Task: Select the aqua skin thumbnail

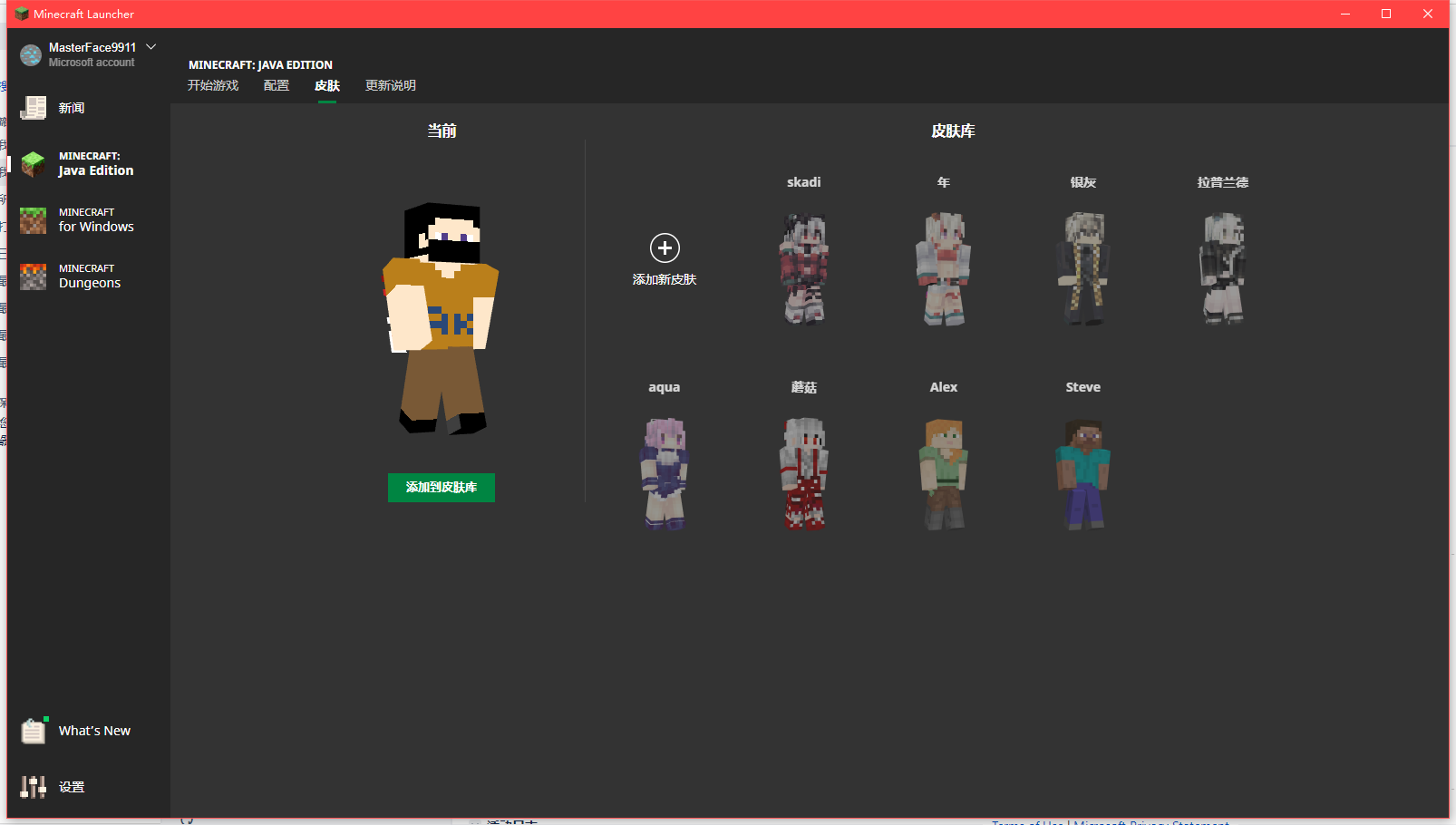Action: (x=665, y=473)
